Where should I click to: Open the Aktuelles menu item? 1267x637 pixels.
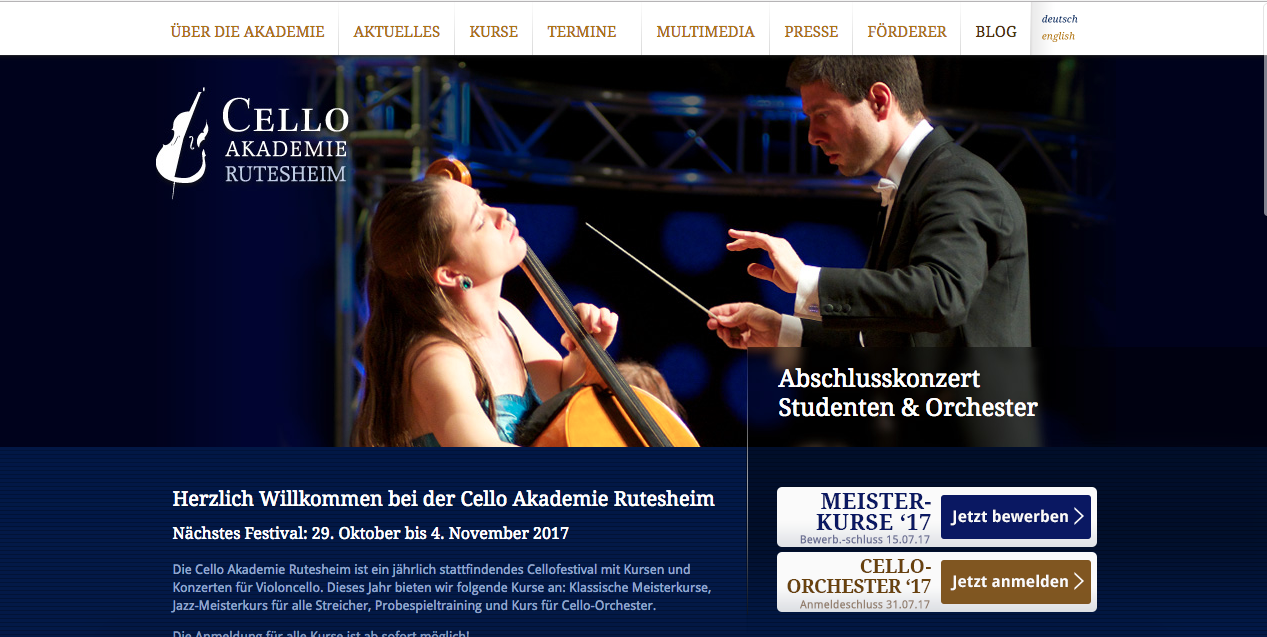point(397,31)
